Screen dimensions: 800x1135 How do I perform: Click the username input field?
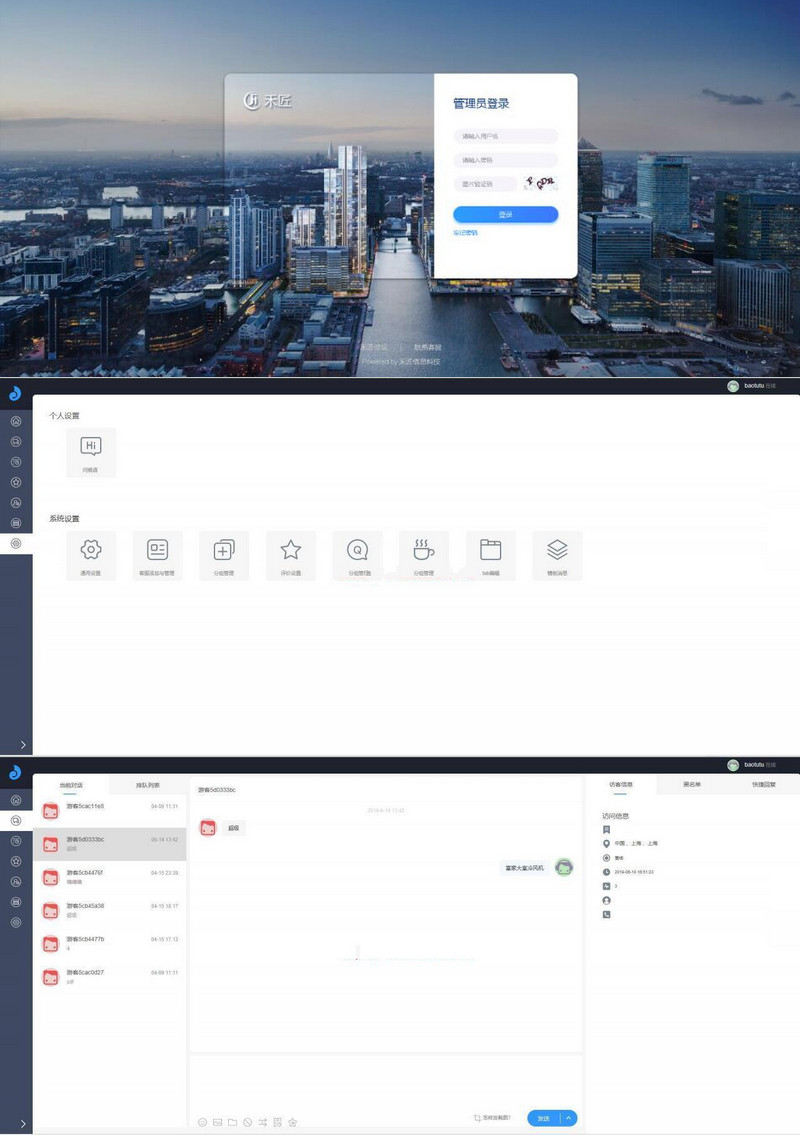[505, 136]
